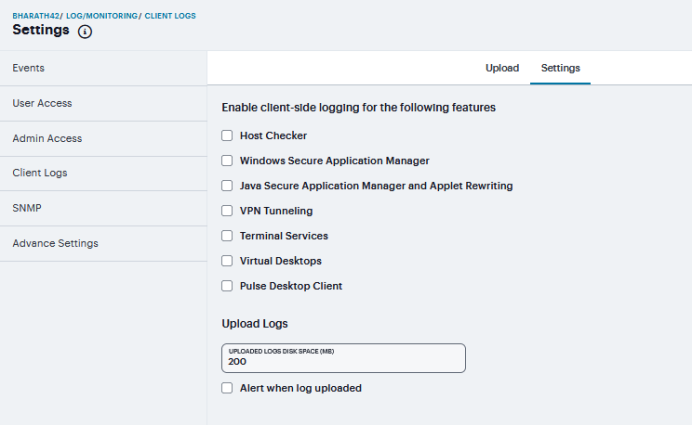Screen dimensions: 692x425
Task: Check Pulse Desktop Client option
Action: coord(227,286)
